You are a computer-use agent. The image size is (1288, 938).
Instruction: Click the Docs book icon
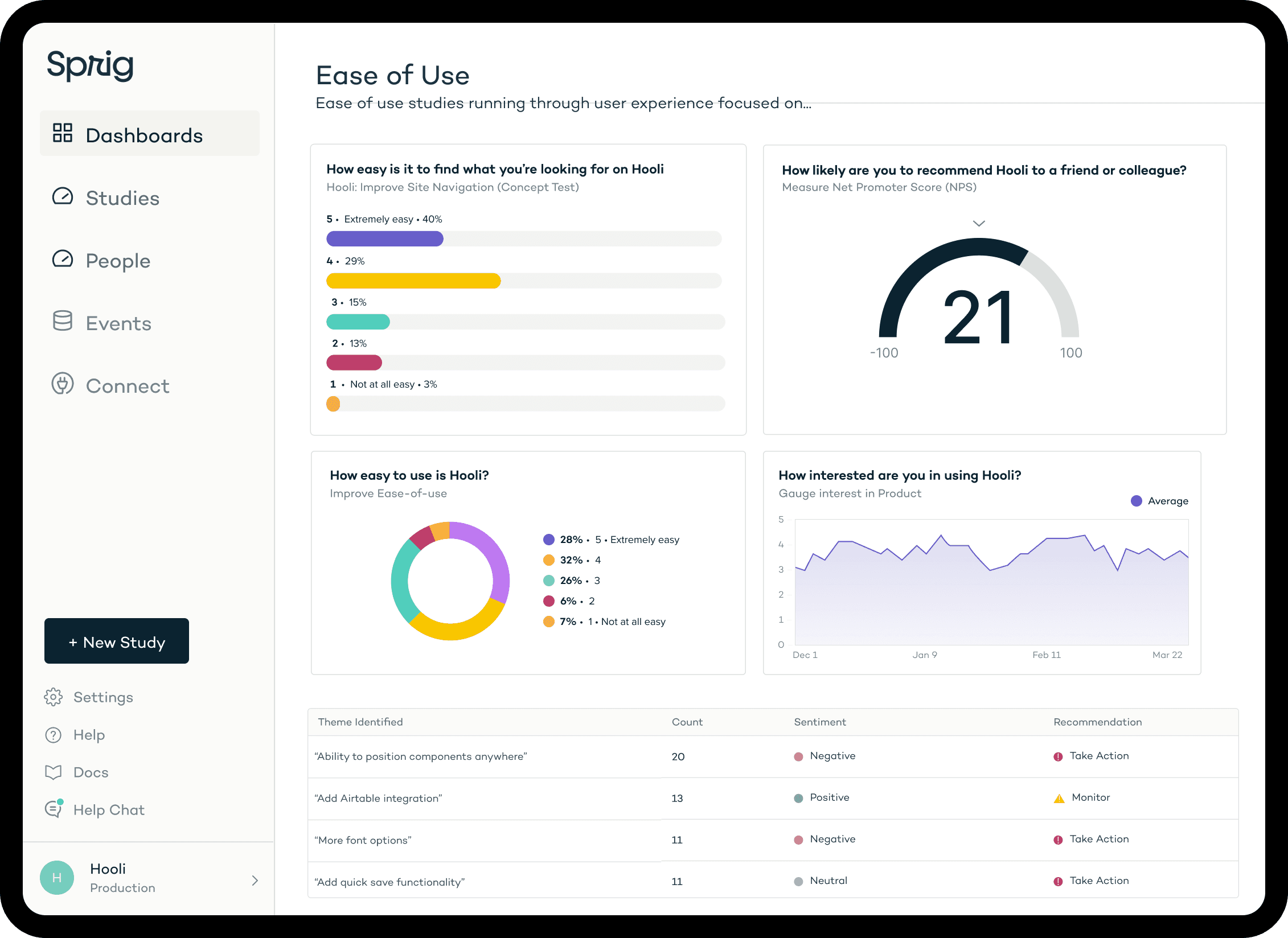pyautogui.click(x=54, y=772)
